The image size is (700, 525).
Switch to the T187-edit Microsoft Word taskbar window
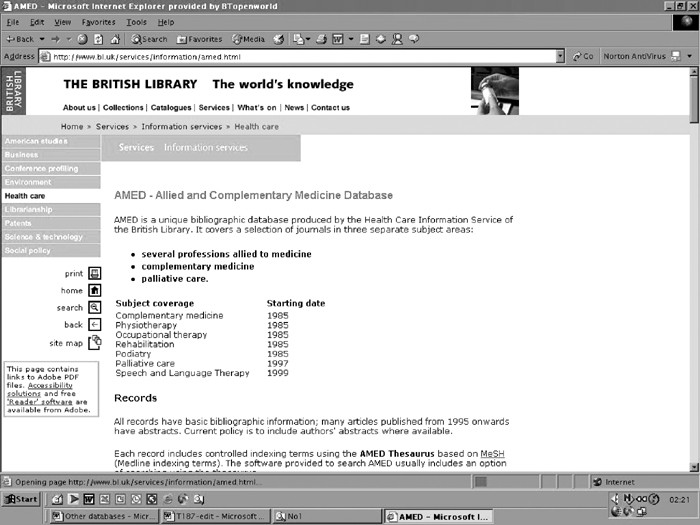pos(216,517)
